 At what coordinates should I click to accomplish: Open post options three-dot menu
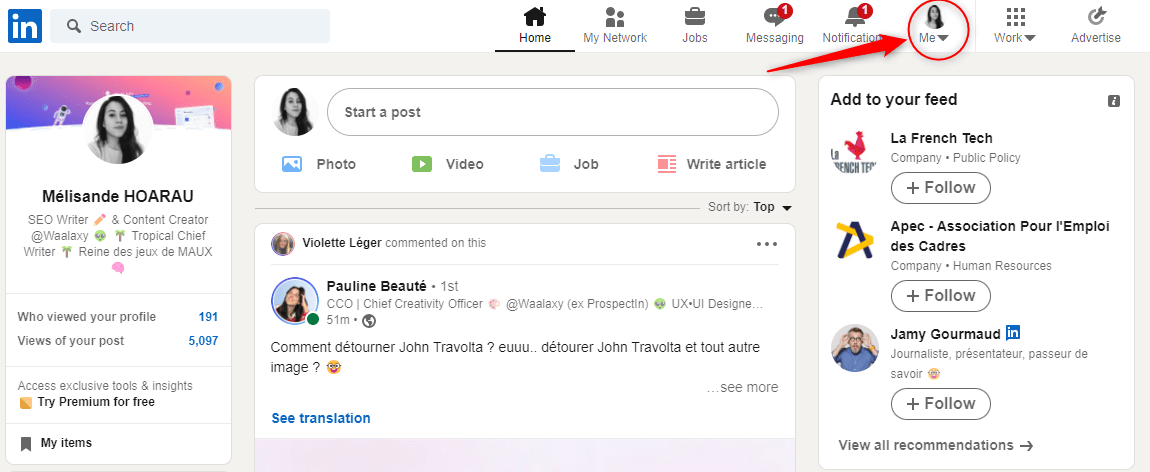(767, 244)
